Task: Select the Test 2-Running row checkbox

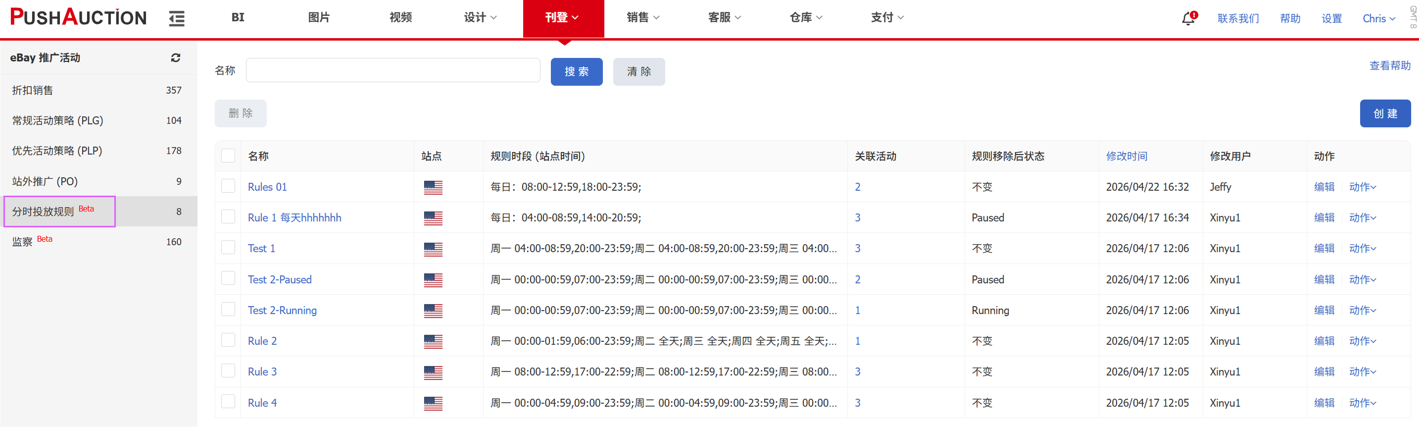Action: click(228, 310)
